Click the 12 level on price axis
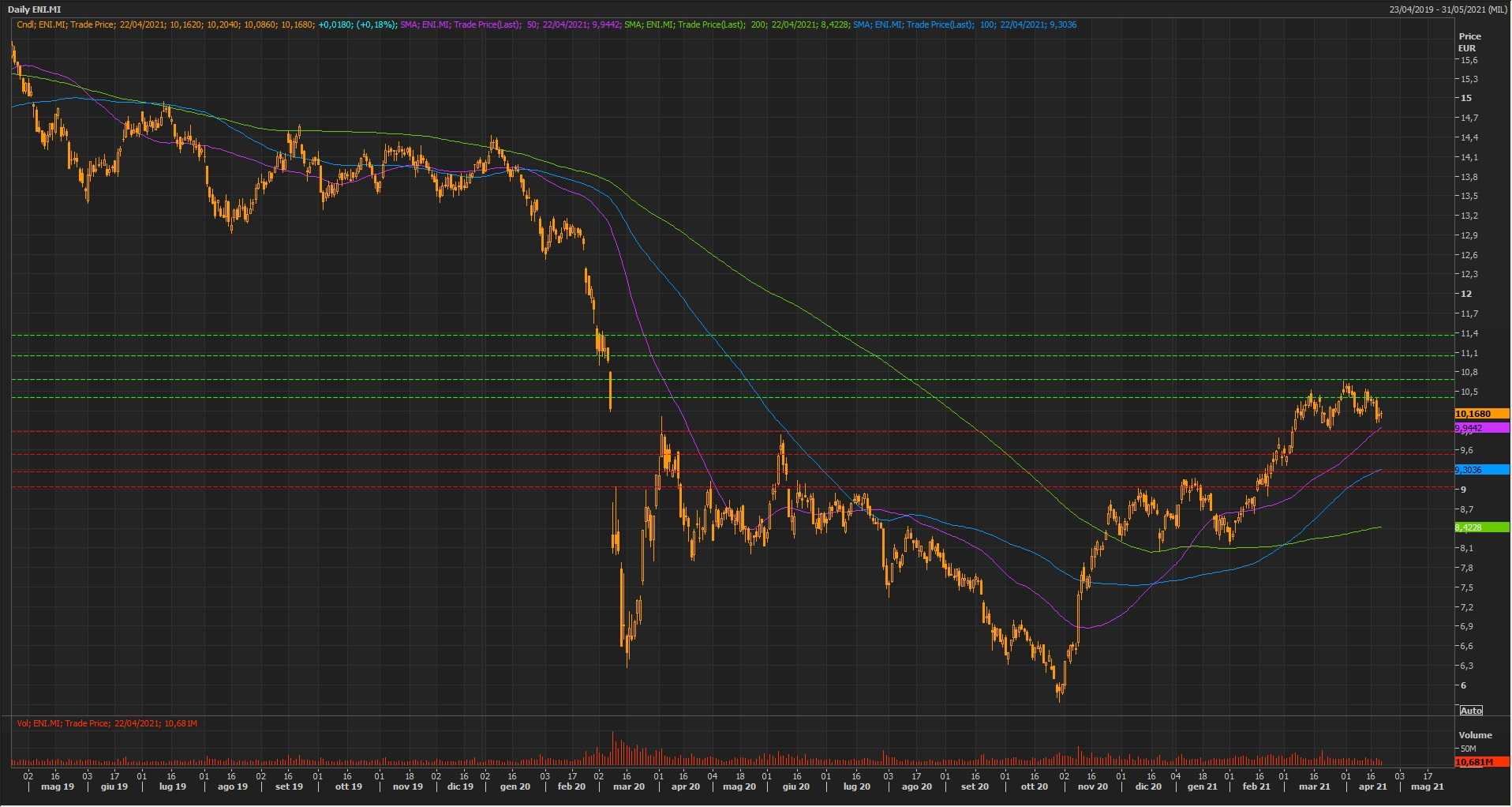Screen dimensions: 1512x807 pos(1466,294)
